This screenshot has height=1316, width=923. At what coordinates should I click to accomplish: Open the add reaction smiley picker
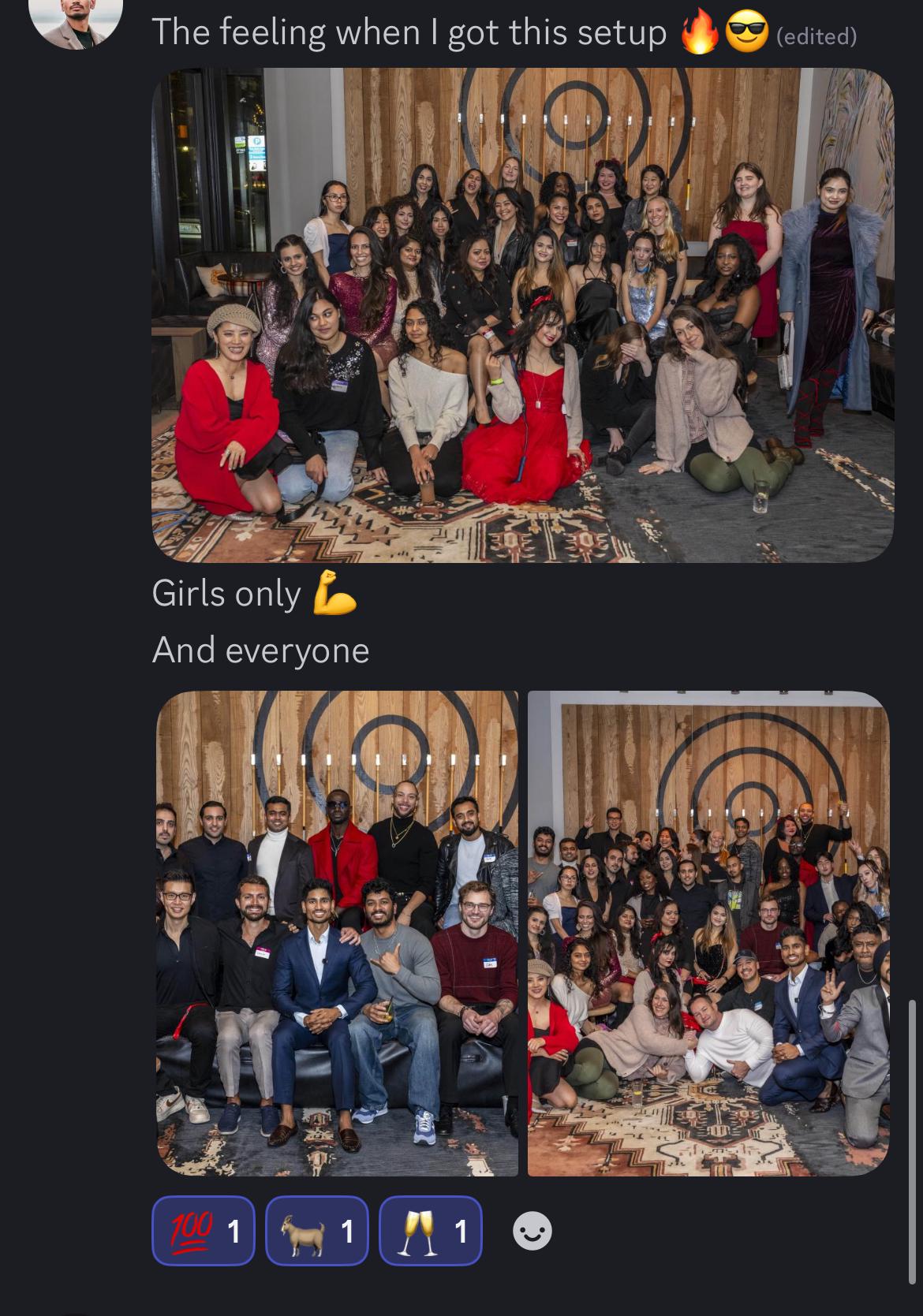532,1231
